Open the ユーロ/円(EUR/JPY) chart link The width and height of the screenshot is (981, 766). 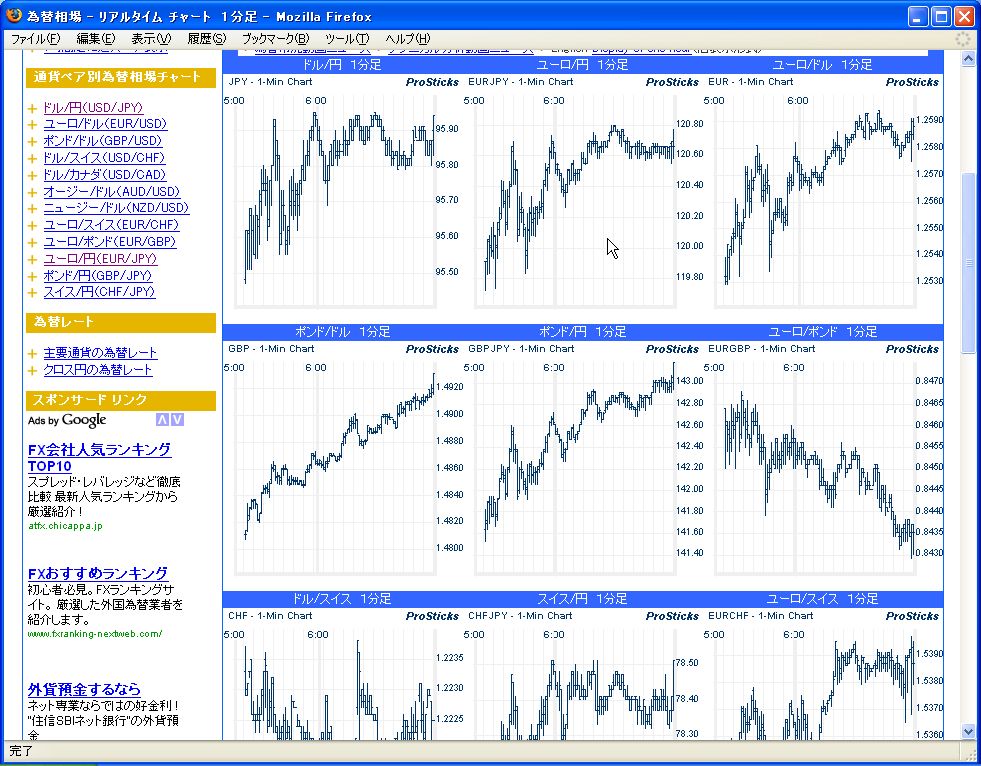click(100, 258)
